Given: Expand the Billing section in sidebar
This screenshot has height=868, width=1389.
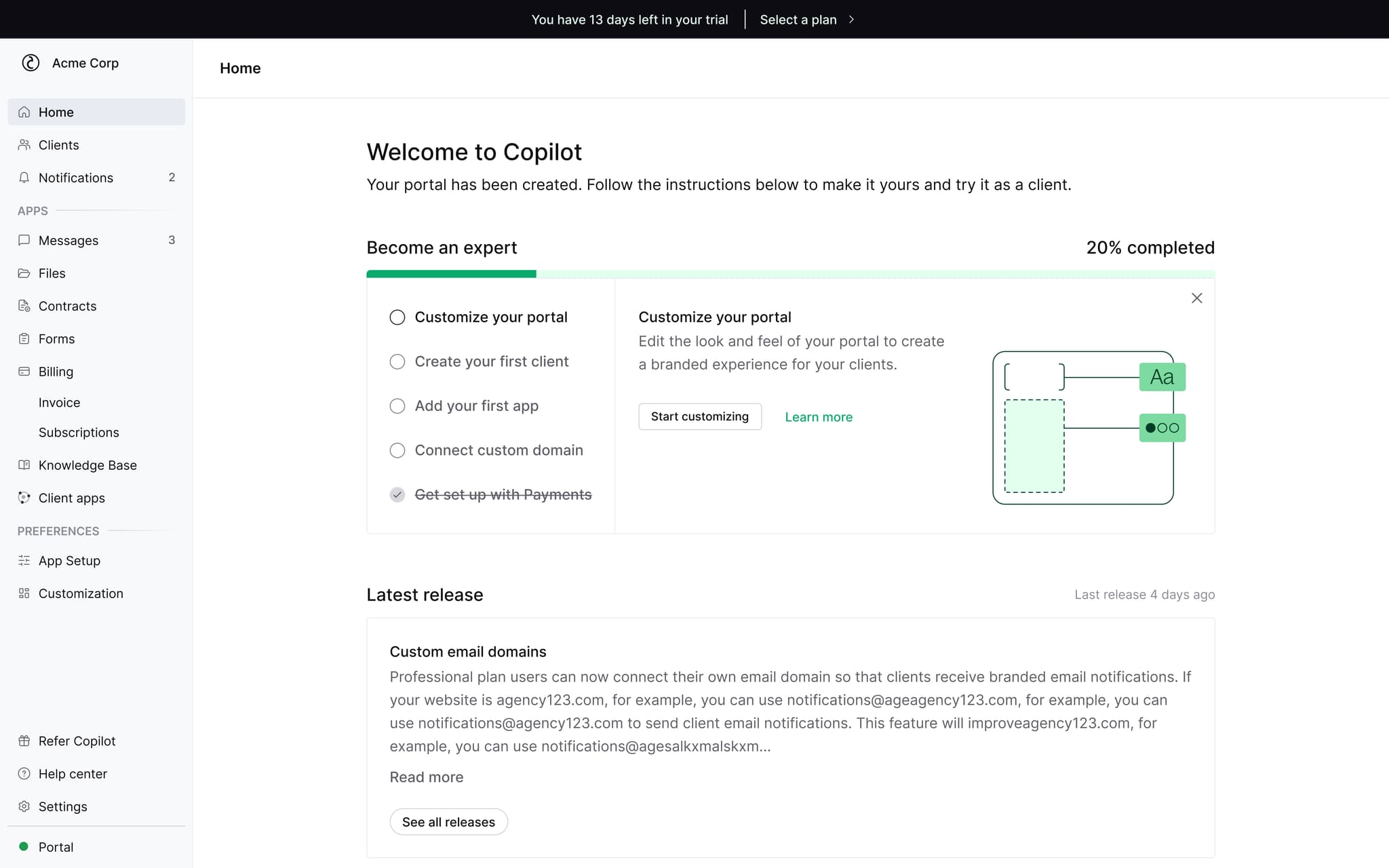Looking at the screenshot, I should 56,372.
